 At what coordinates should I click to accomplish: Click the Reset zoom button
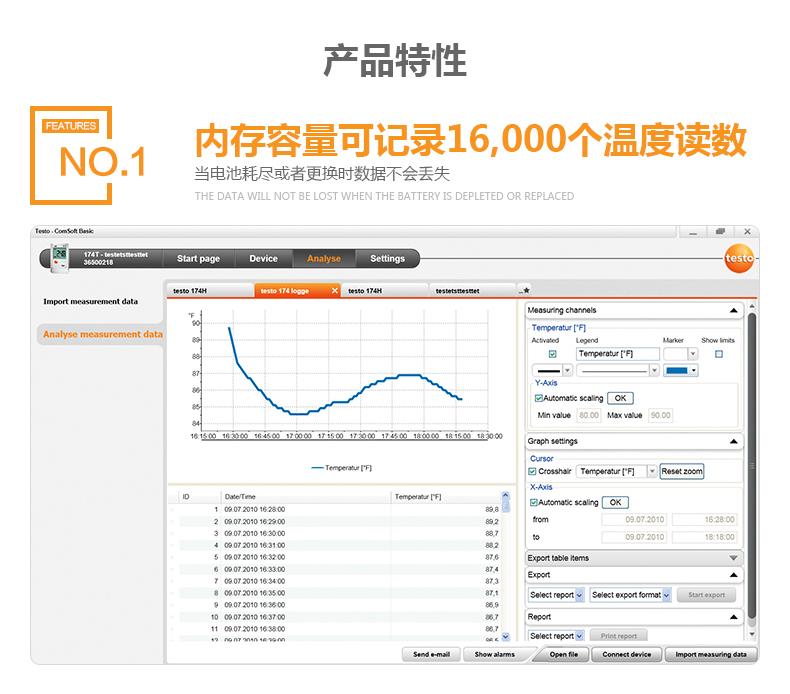pos(682,471)
